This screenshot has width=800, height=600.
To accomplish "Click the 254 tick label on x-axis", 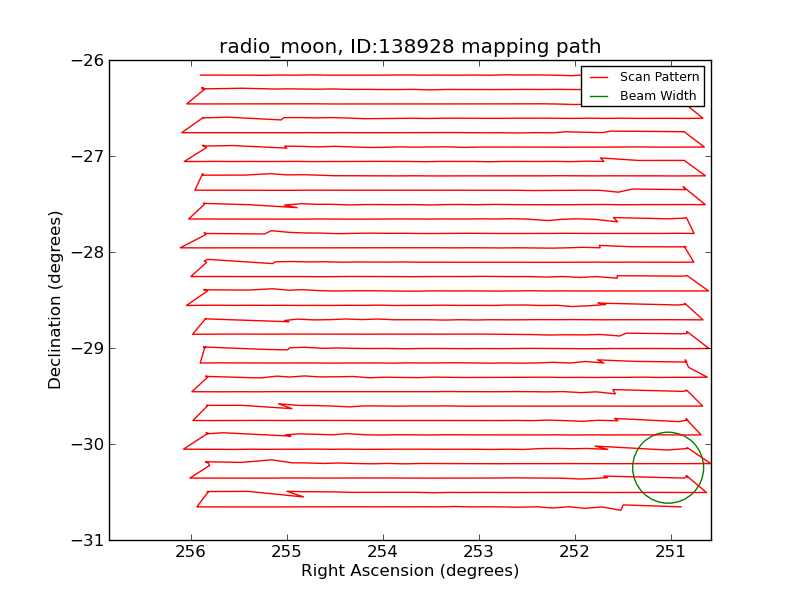I will [x=382, y=551].
